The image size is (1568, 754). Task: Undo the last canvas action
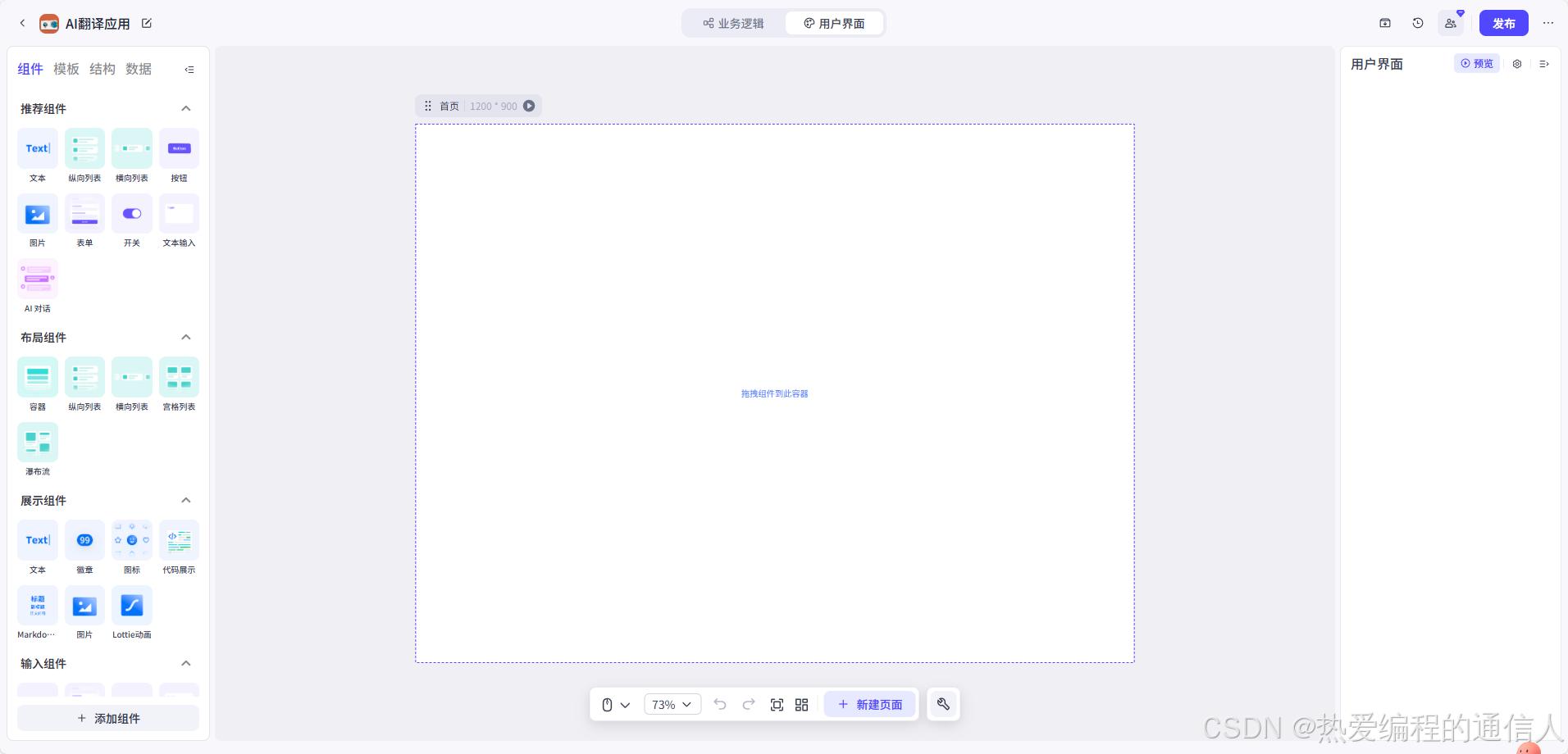click(720, 704)
